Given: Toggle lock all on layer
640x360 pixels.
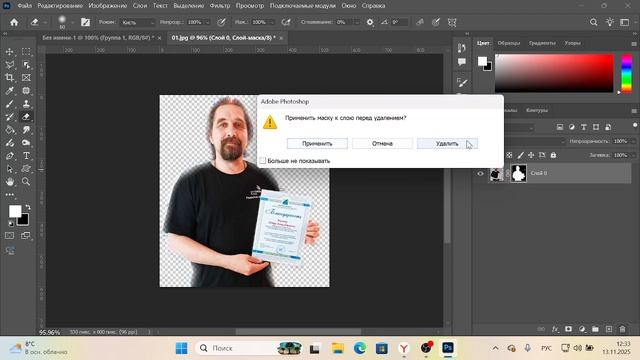Looking at the screenshot, I should (553, 155).
